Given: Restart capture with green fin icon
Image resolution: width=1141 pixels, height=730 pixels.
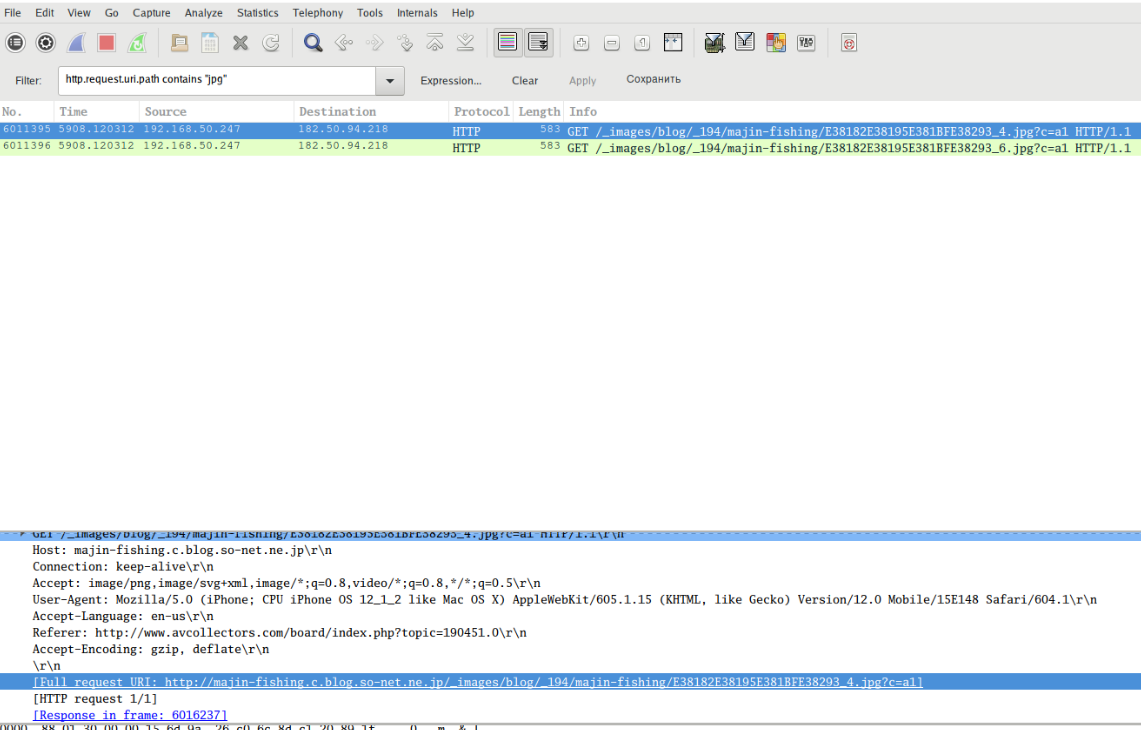Looking at the screenshot, I should 137,43.
